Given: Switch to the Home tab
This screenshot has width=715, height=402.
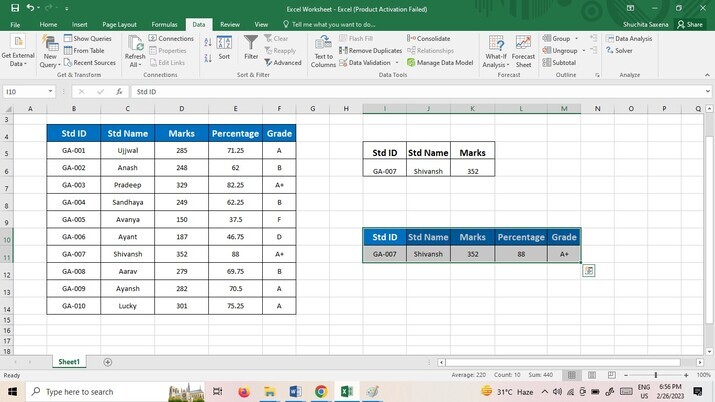Looking at the screenshot, I should point(48,25).
